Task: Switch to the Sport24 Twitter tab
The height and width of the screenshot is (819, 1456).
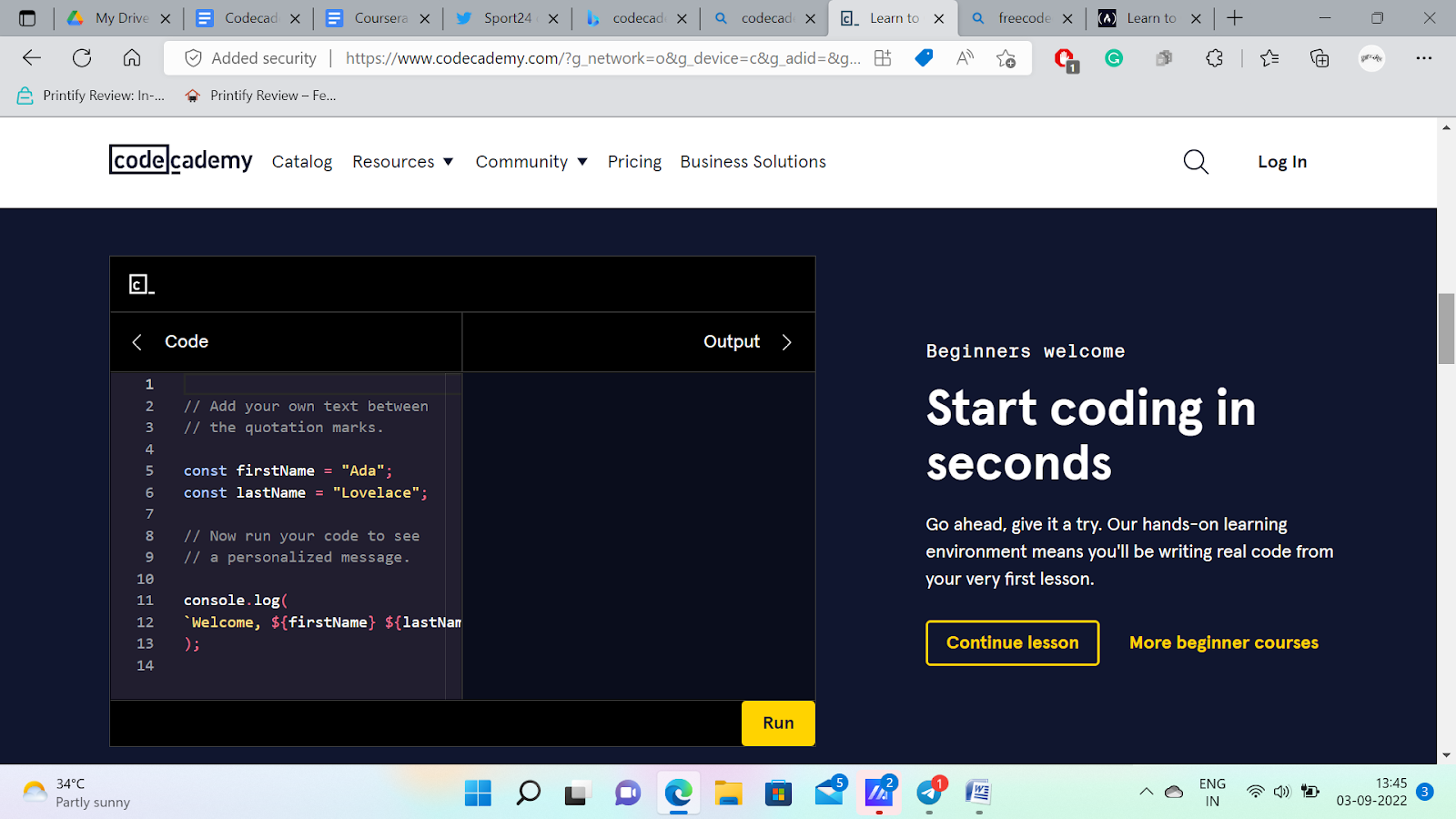Action: [507, 18]
